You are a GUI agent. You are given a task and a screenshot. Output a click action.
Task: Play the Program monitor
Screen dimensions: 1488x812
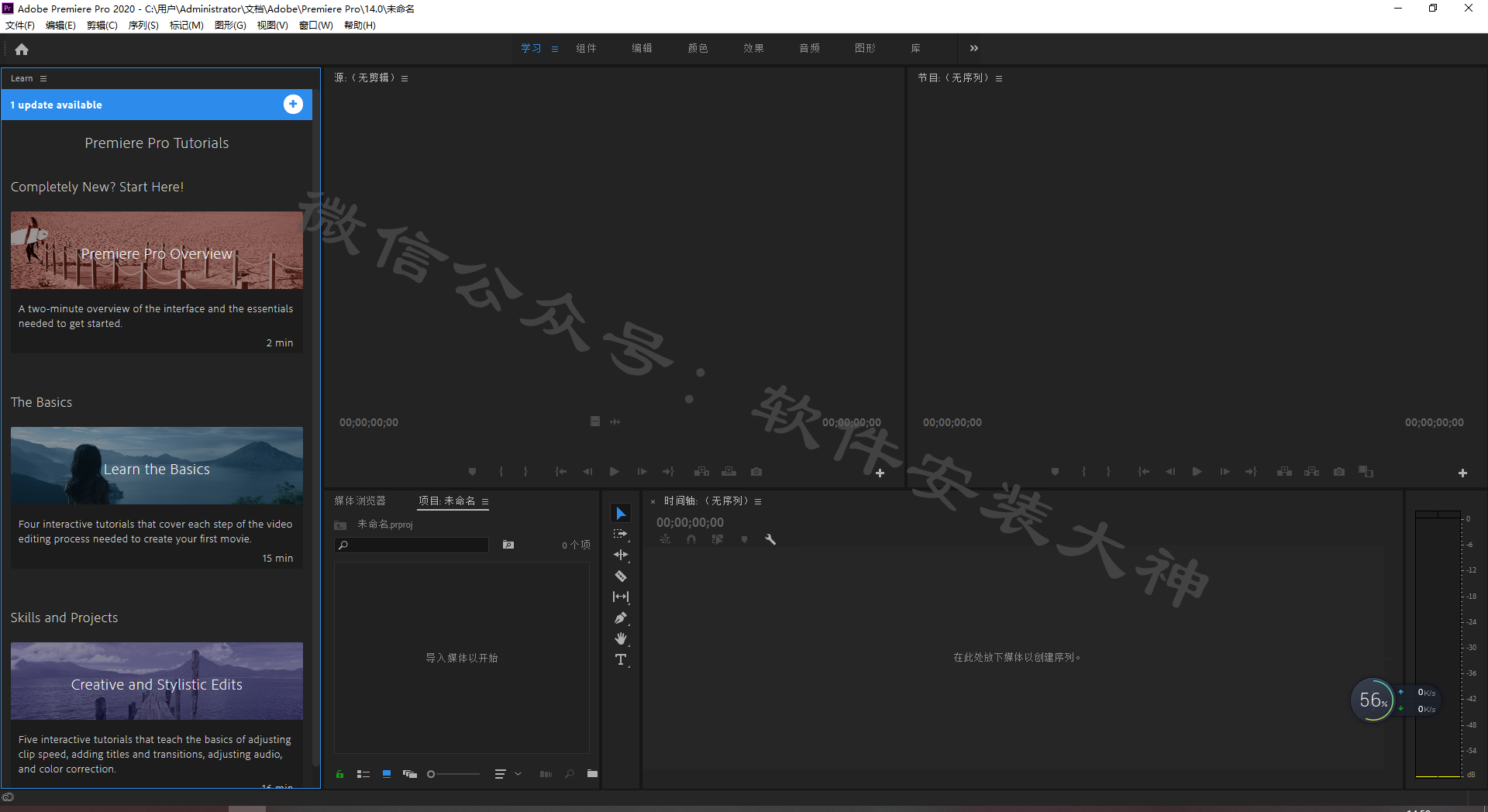click(x=1197, y=472)
